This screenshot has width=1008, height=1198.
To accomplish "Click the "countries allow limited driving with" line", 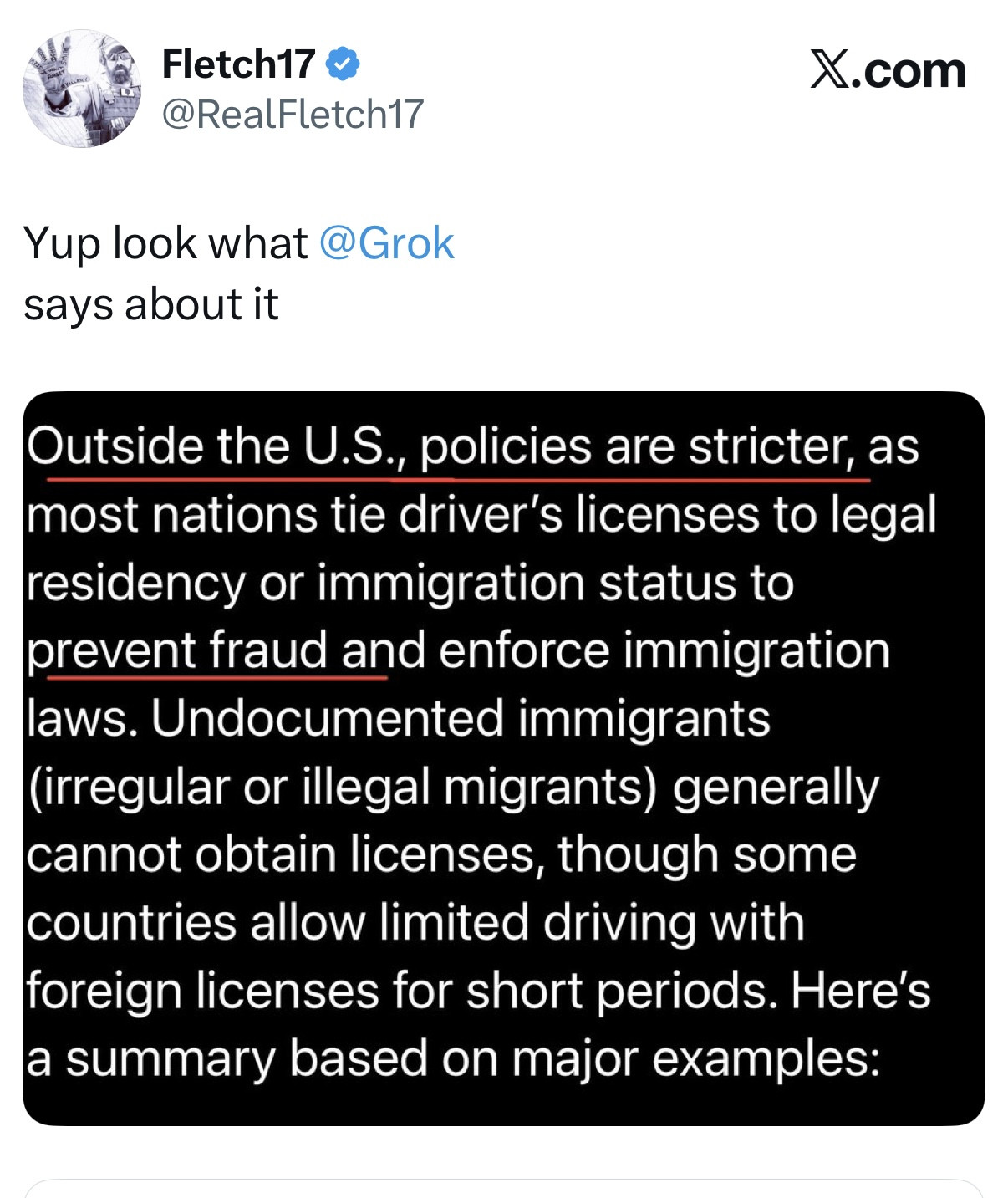I will 415,923.
